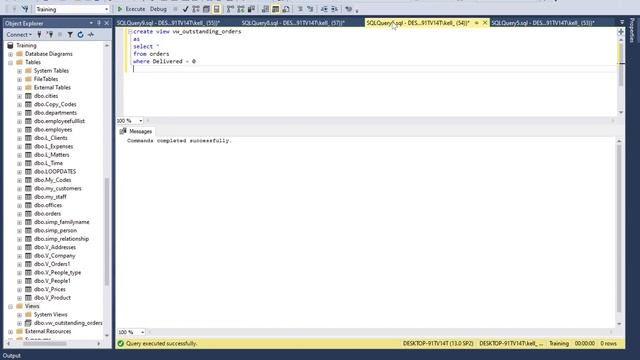640x360 pixels.
Task: Click the Decrease Indent icon
Action: click(324, 9)
